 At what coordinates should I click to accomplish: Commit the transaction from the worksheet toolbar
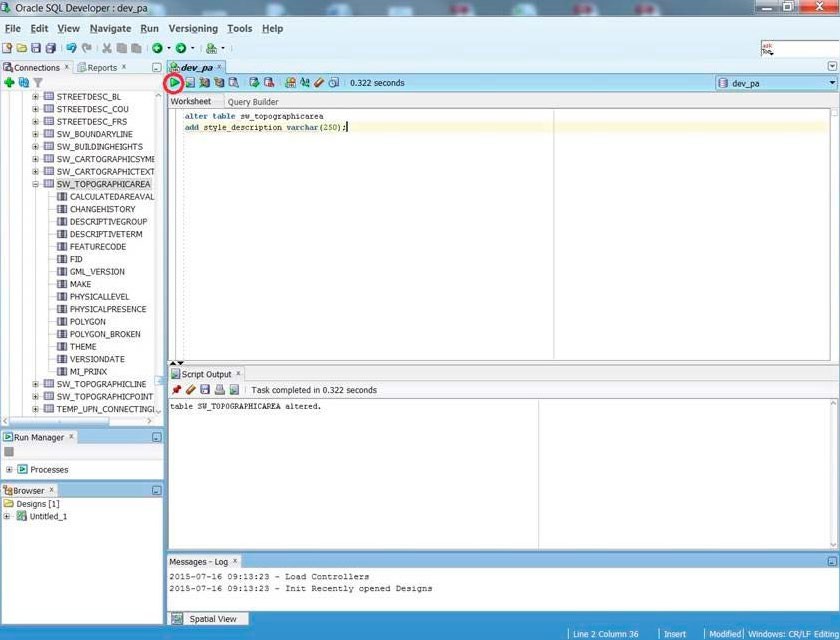pyautogui.click(x=253, y=83)
